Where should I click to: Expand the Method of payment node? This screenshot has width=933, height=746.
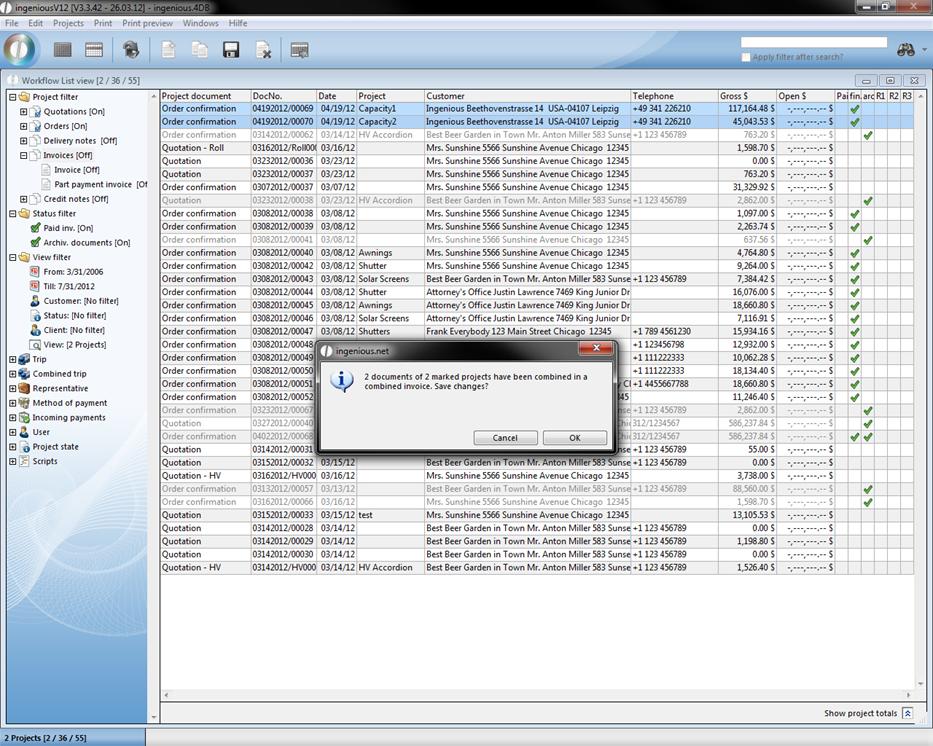pyautogui.click(x=13, y=403)
